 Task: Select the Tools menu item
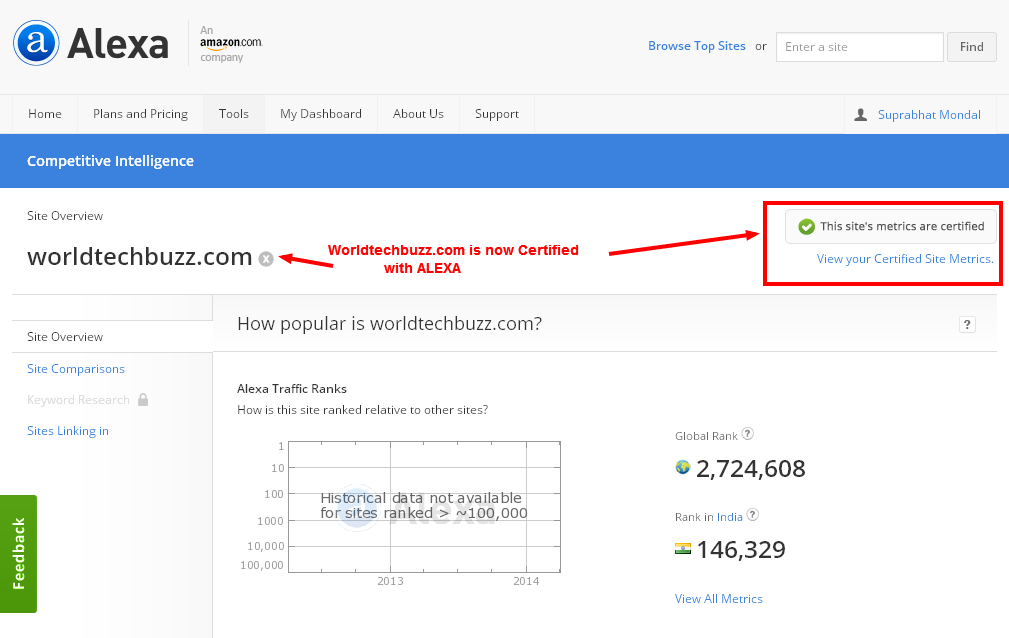[x=234, y=114]
